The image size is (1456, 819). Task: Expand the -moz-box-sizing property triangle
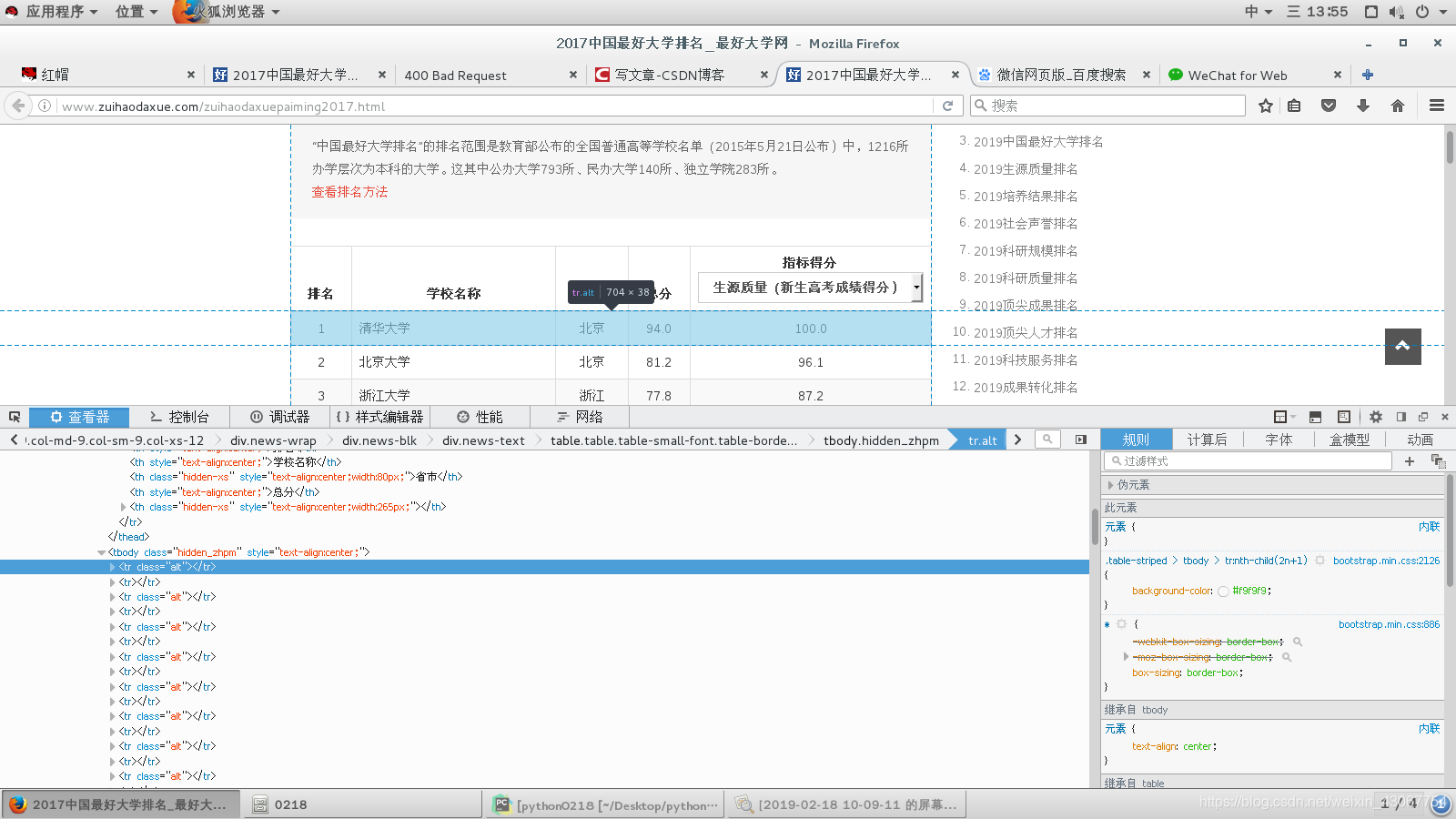tap(1126, 657)
